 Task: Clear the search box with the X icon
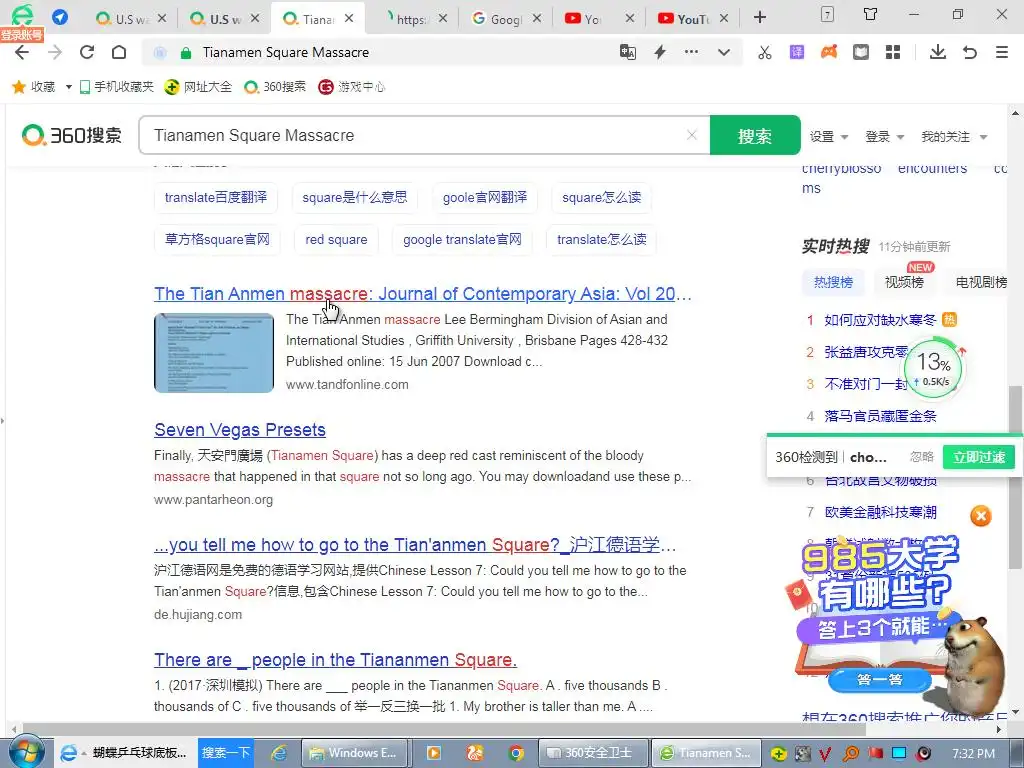pyautogui.click(x=692, y=135)
